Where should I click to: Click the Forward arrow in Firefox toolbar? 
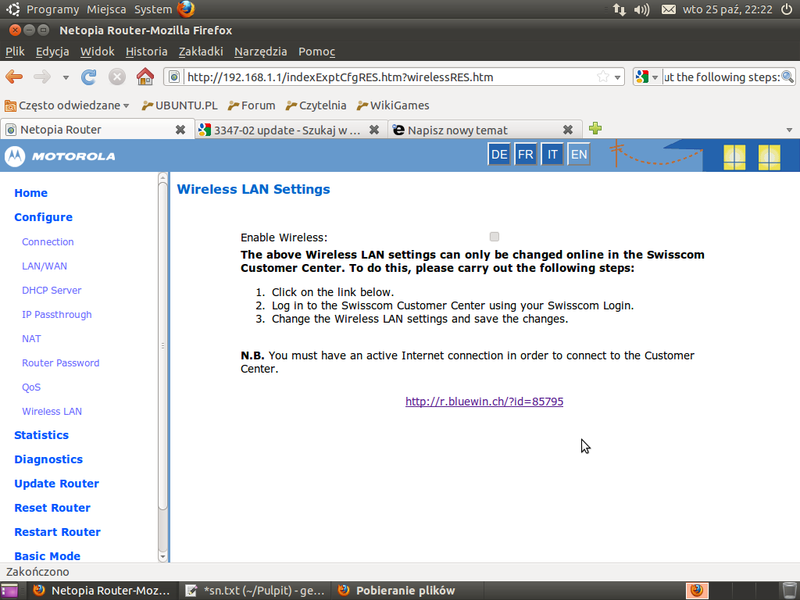42,77
